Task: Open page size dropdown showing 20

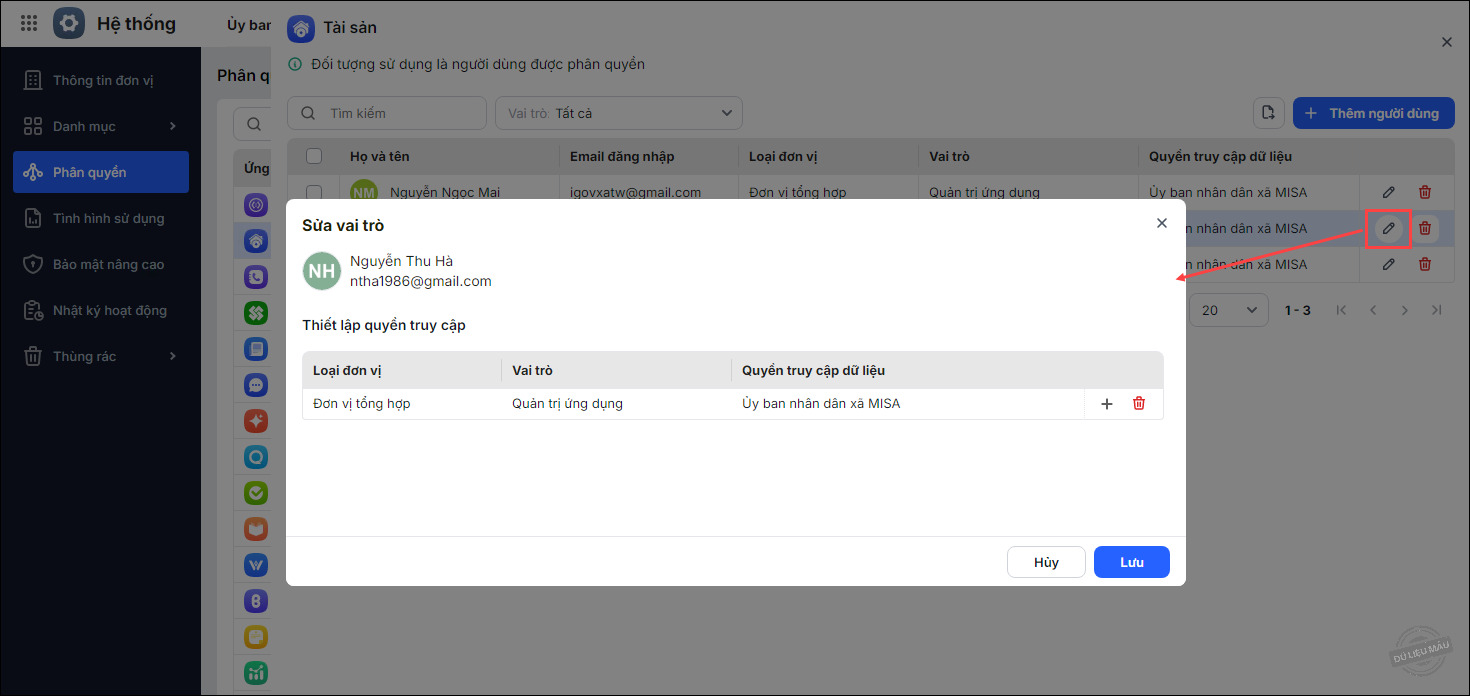Action: [x=1228, y=310]
